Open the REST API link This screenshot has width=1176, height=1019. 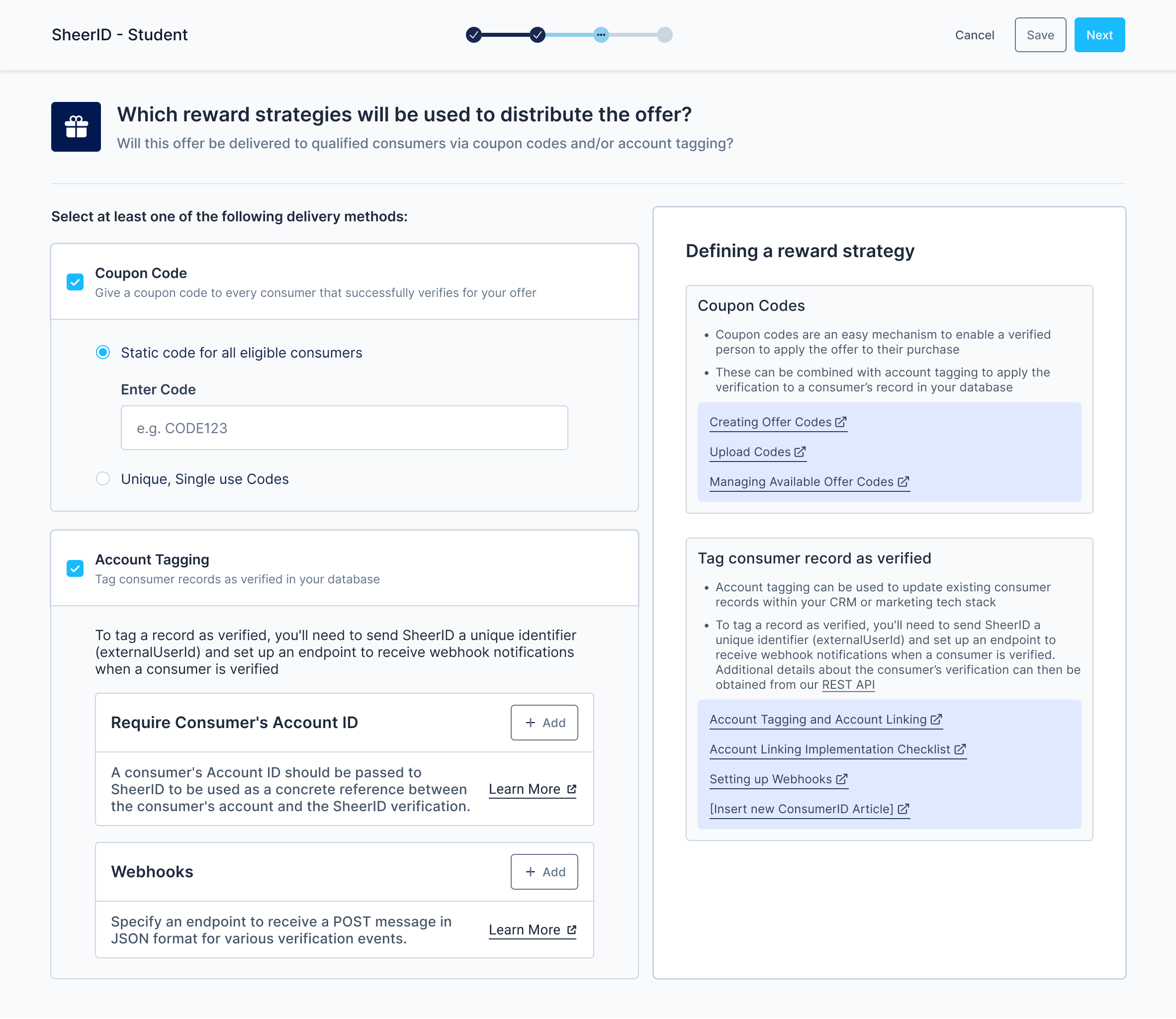[848, 685]
